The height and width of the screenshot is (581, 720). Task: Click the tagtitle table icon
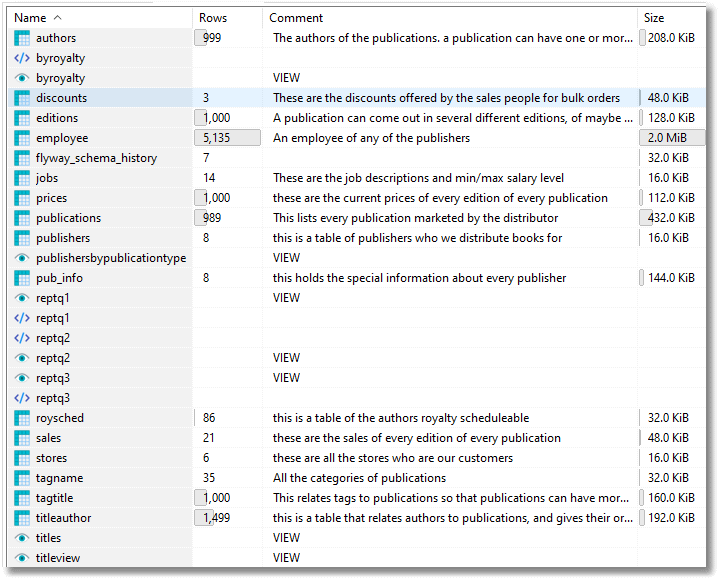(22, 498)
